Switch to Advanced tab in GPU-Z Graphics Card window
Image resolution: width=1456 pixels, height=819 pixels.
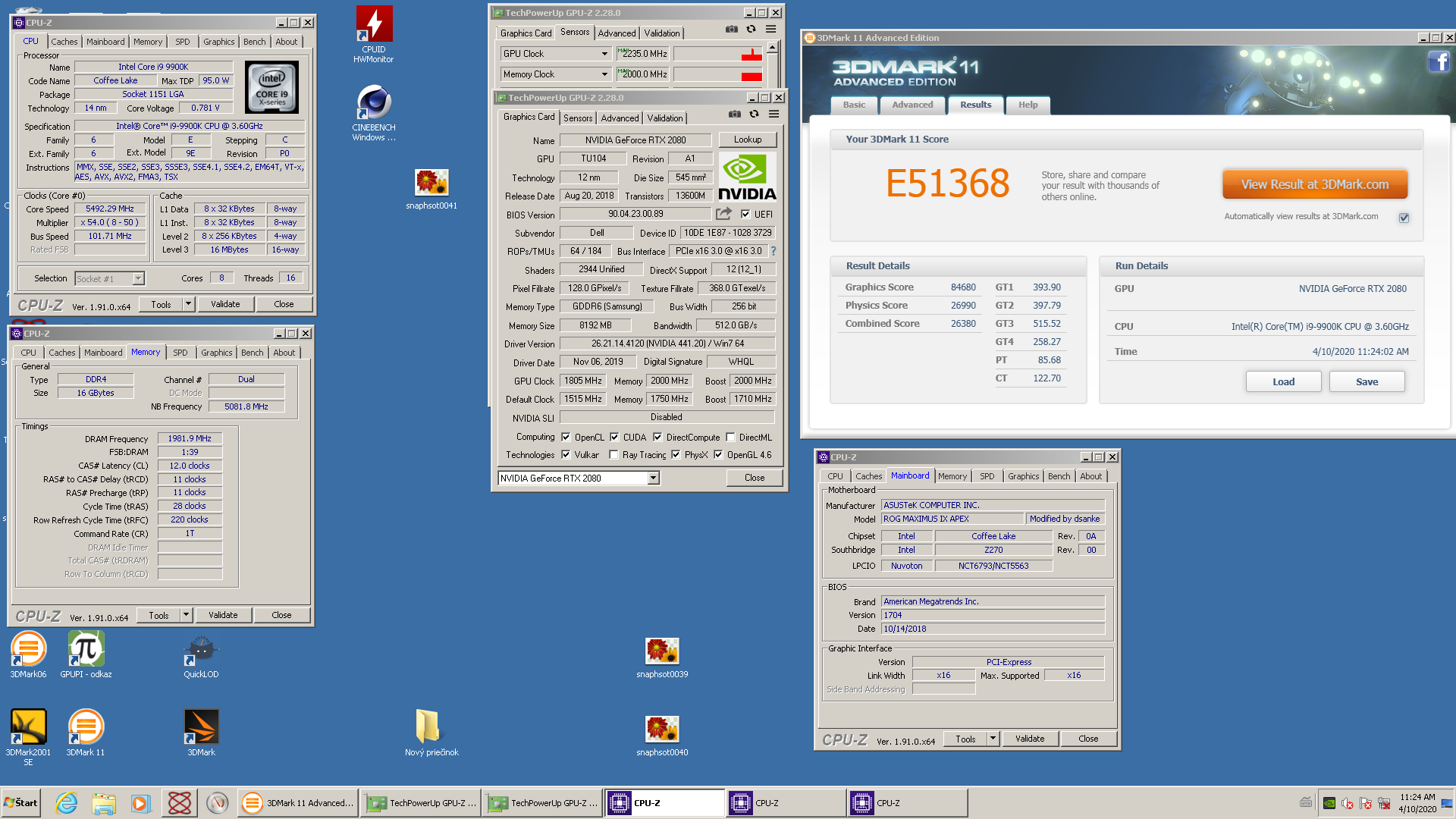620,118
